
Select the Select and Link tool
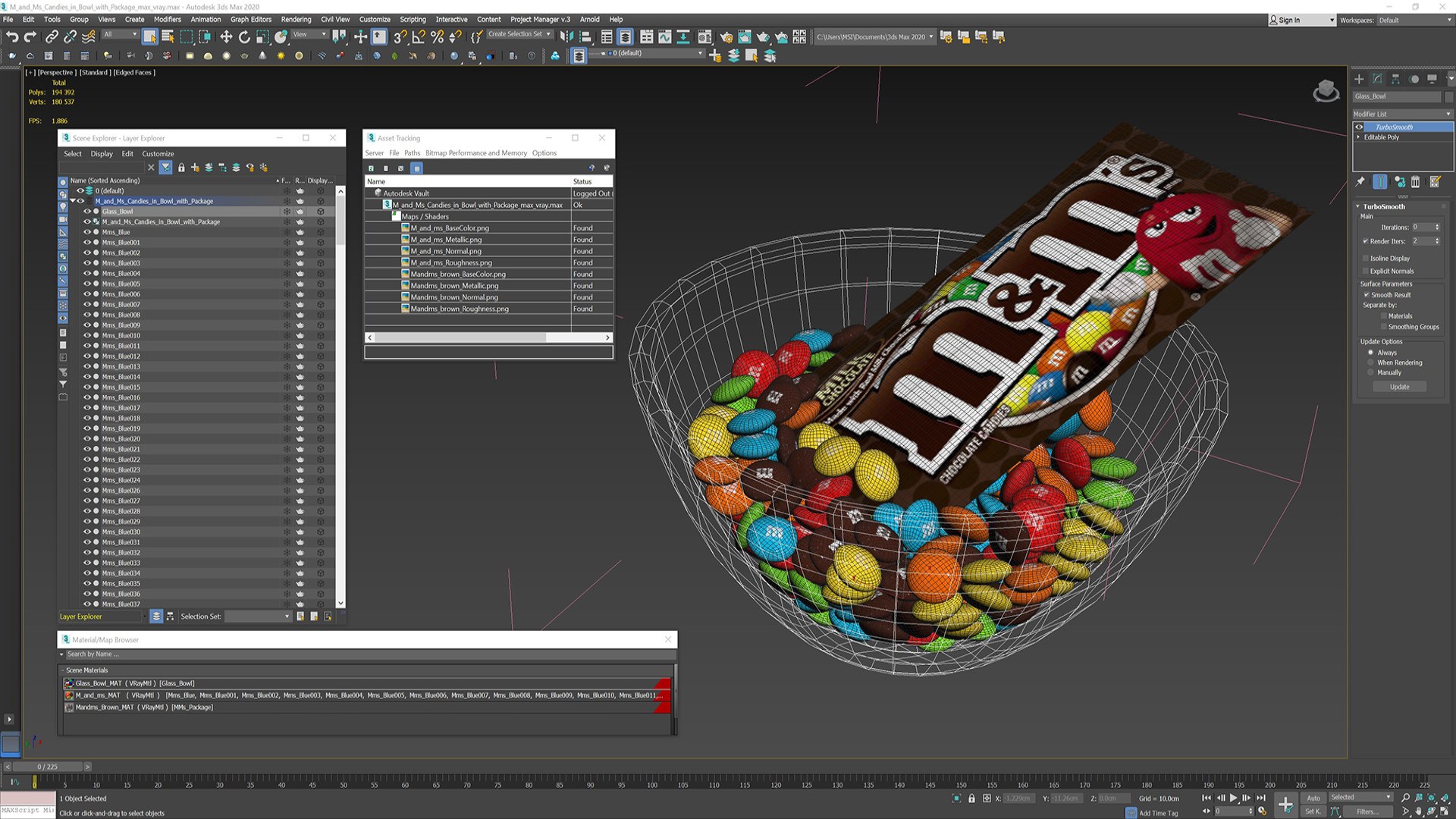(x=52, y=36)
